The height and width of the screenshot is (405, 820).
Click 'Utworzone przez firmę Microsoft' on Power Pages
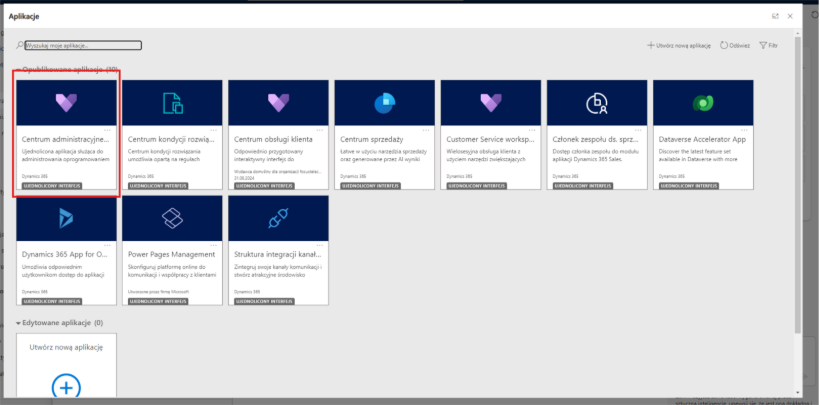coord(158,291)
